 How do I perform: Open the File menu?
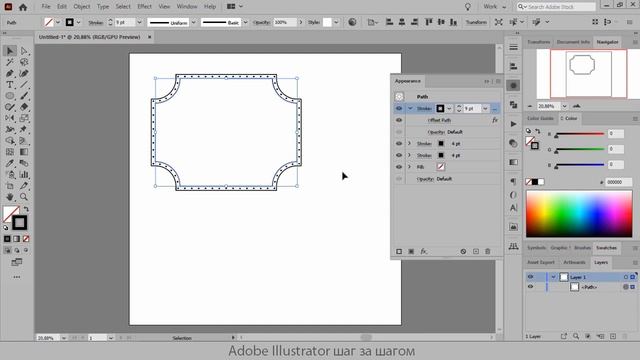(x=46, y=7)
